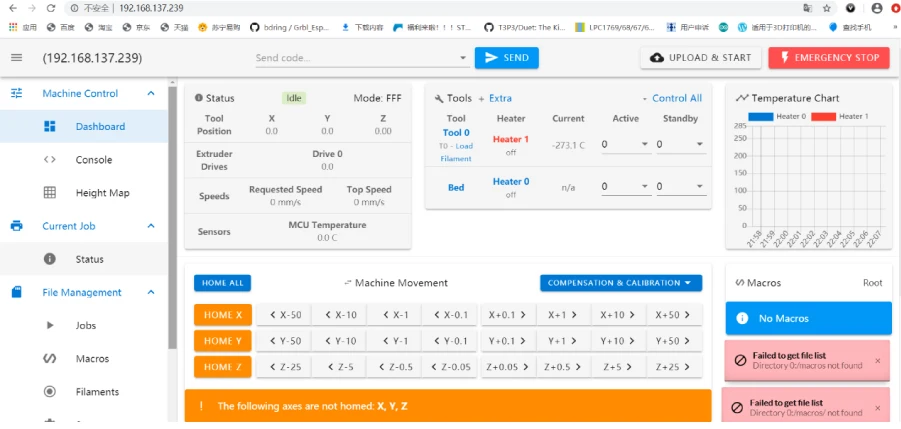This screenshot has width=901, height=429.
Task: Open Bed Standby temperature dropdown
Action: [x=699, y=187]
